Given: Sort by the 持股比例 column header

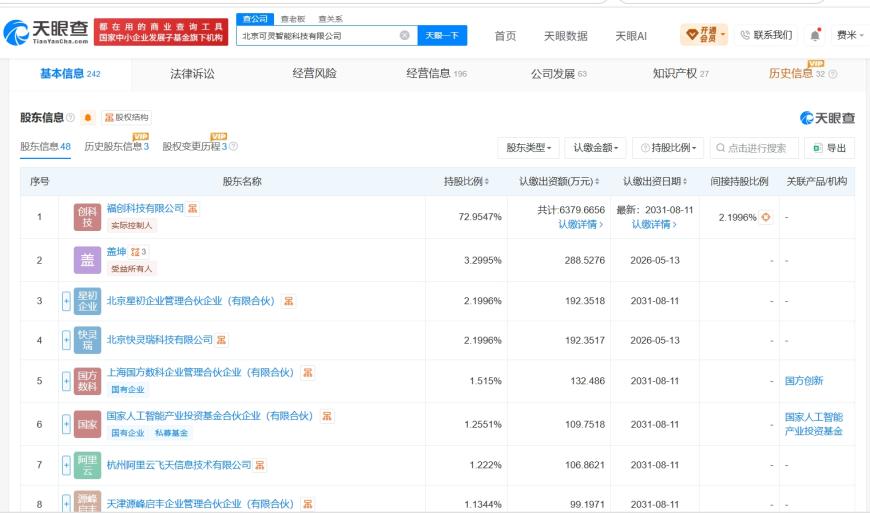Looking at the screenshot, I should [466, 181].
